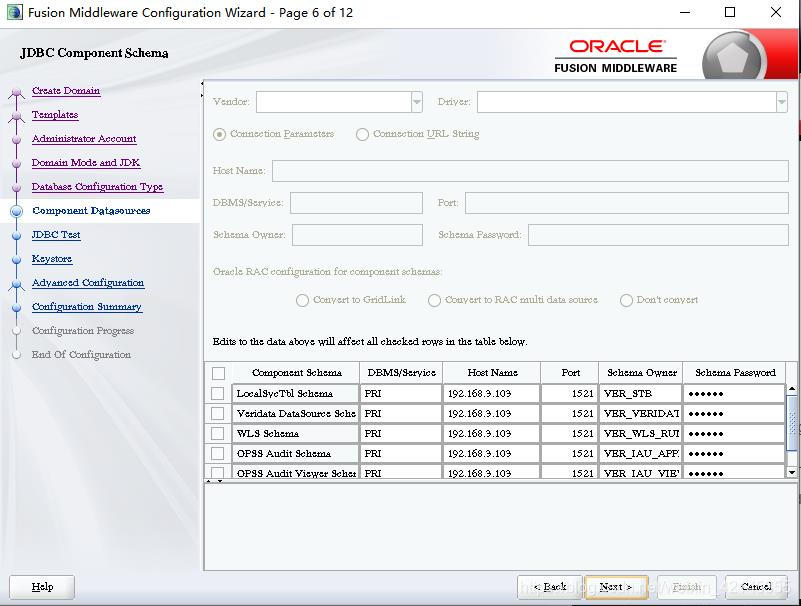
Task: Click the table scrollbar down arrow
Action: pos(792,473)
